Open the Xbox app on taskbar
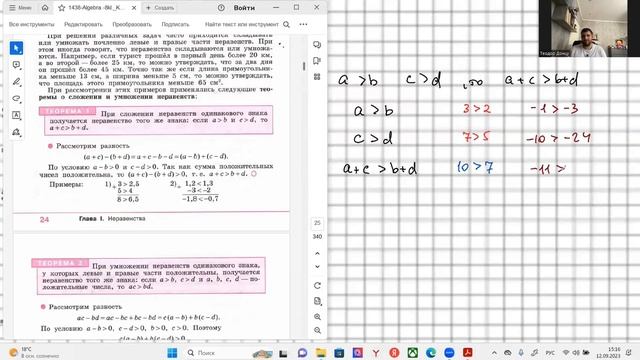 pyautogui.click(x=413, y=353)
